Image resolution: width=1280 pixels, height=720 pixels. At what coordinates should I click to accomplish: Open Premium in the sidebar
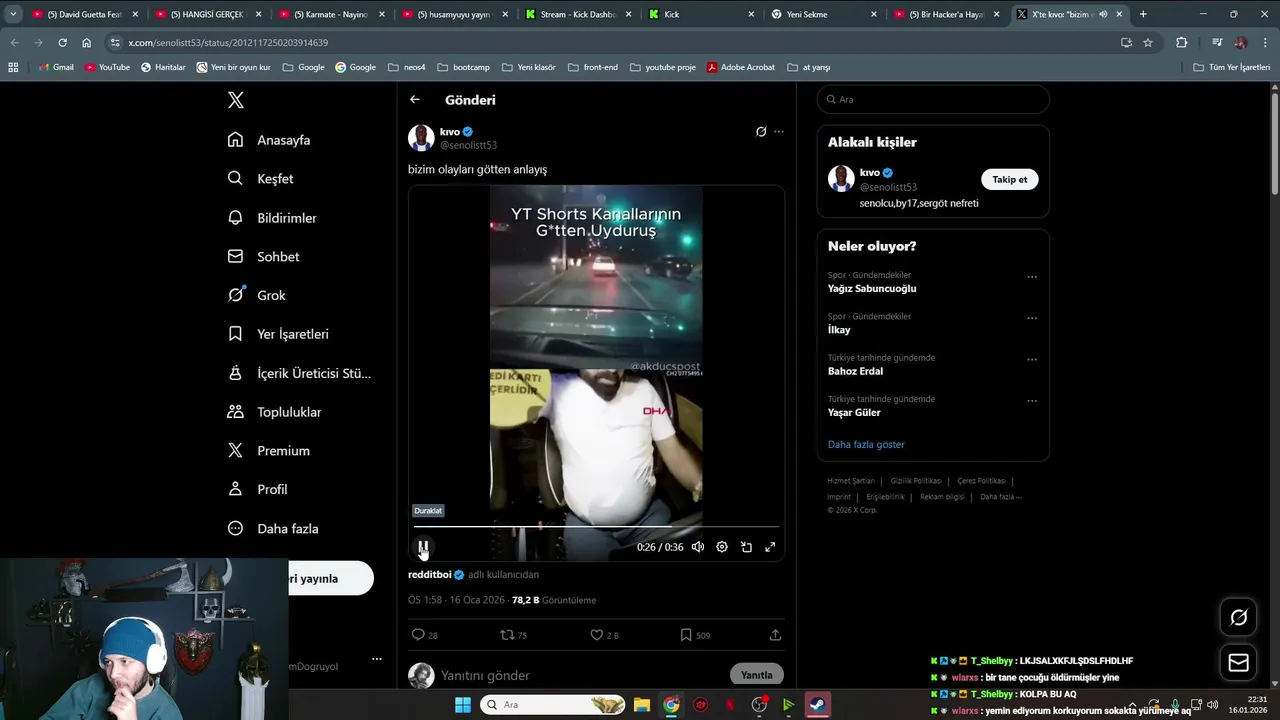click(x=268, y=451)
